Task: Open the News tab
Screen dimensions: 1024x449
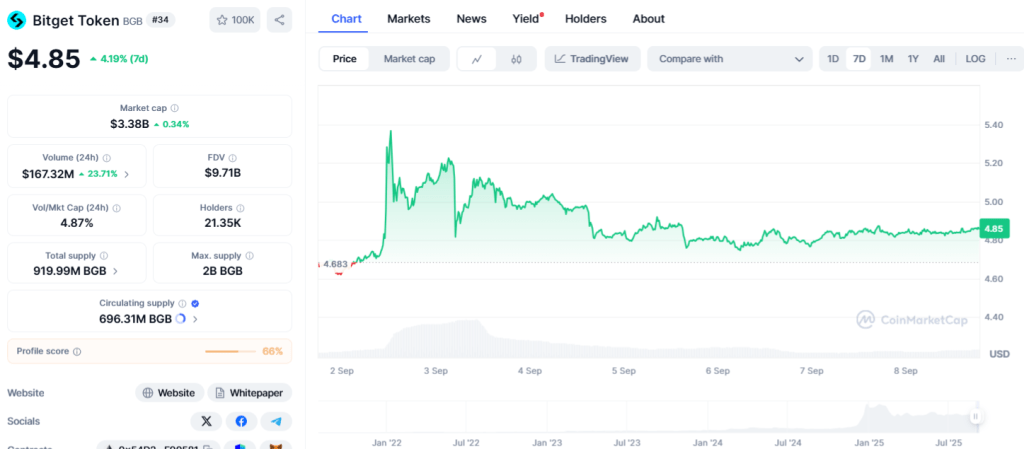Action: click(472, 19)
